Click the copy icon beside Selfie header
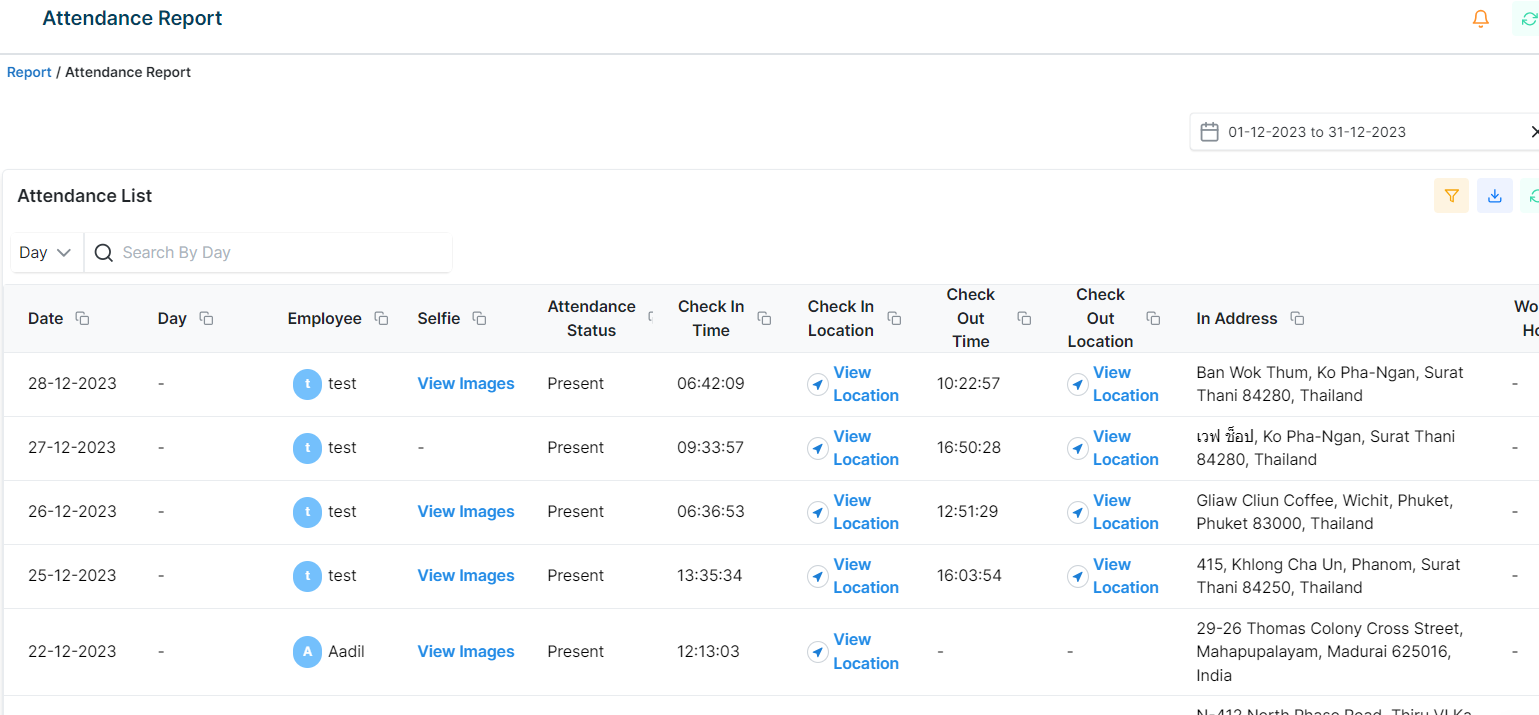This screenshot has width=1539, height=715. click(479, 318)
